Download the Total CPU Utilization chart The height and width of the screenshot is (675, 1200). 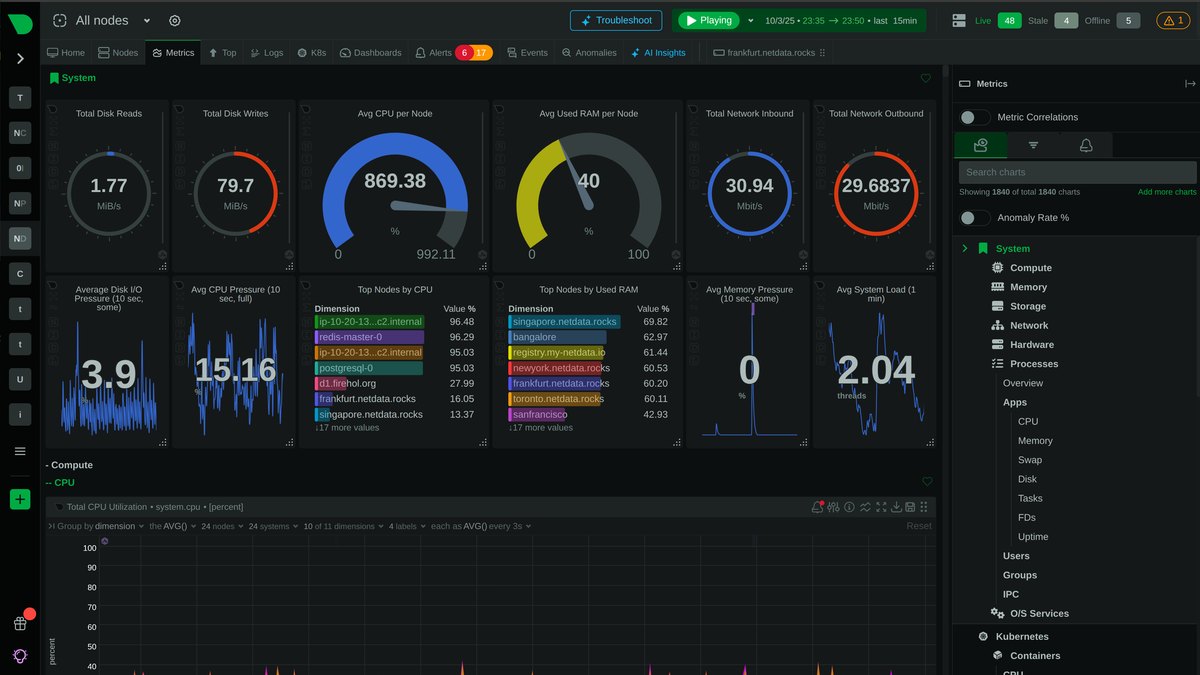896,507
